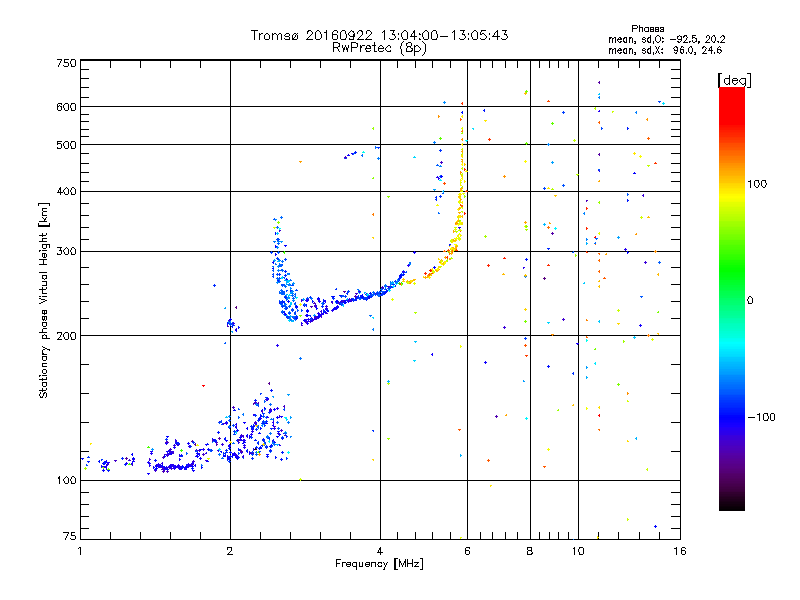The image size is (800, 600).
Task: Click the black bottom end of the colorbar
Action: click(x=732, y=506)
